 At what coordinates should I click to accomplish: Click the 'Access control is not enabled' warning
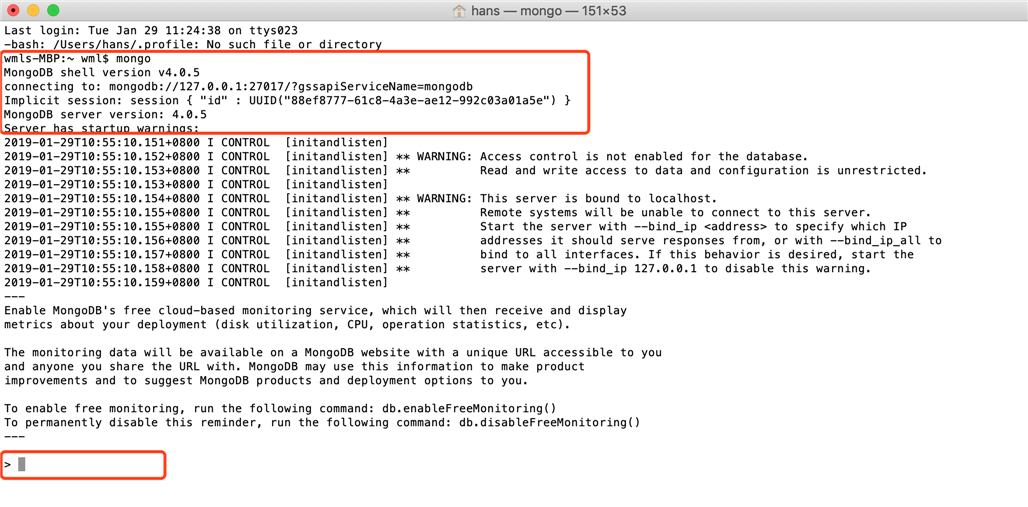pyautogui.click(x=406, y=157)
